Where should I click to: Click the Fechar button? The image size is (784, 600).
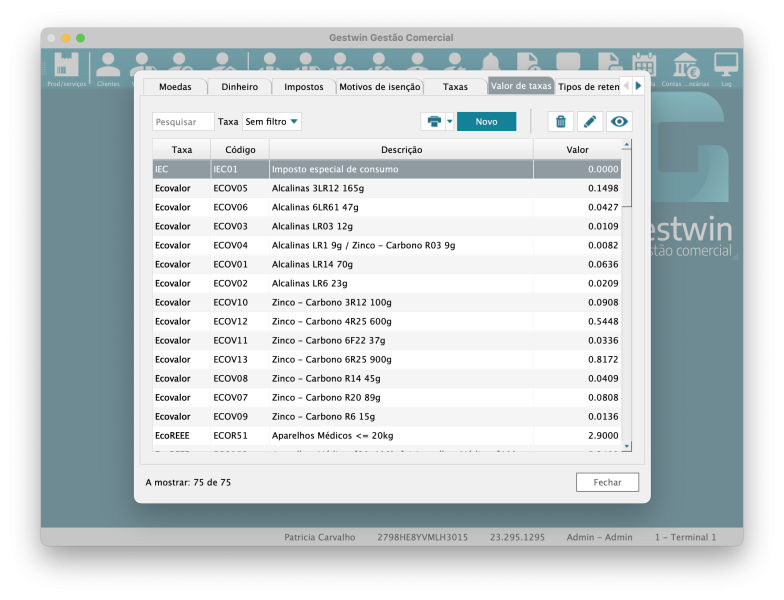(x=607, y=482)
